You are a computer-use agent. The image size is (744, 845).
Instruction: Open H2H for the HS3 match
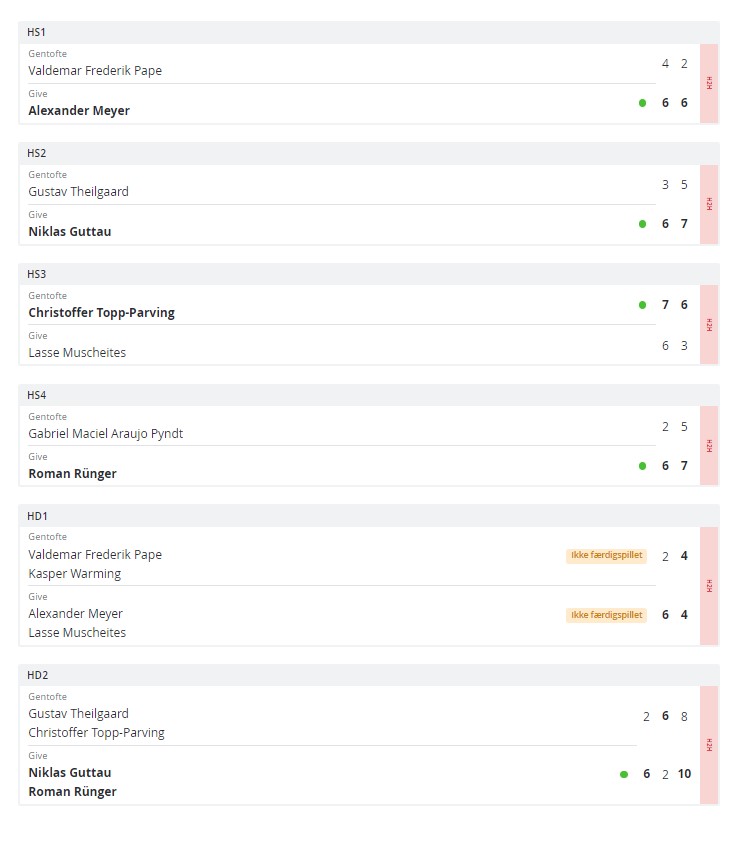point(709,325)
